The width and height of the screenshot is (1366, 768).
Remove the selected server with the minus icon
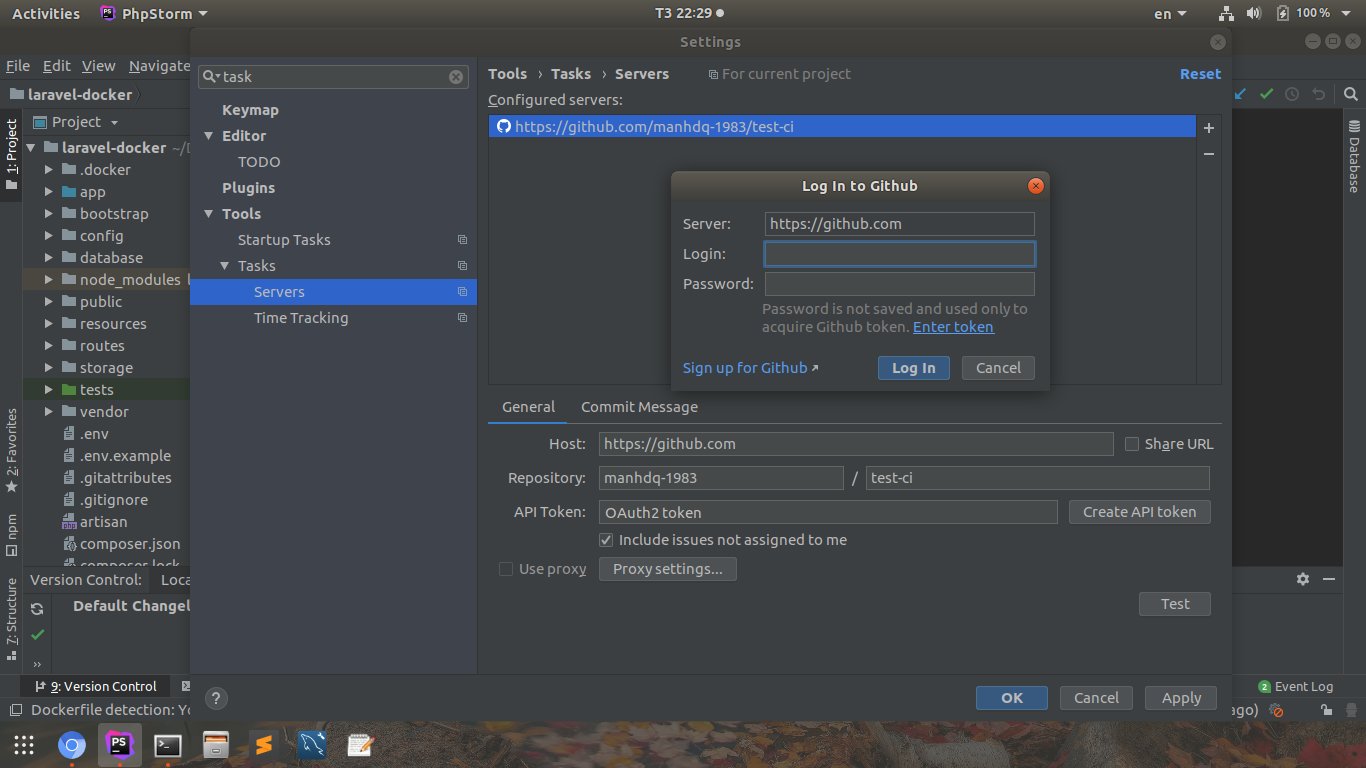[x=1209, y=153]
